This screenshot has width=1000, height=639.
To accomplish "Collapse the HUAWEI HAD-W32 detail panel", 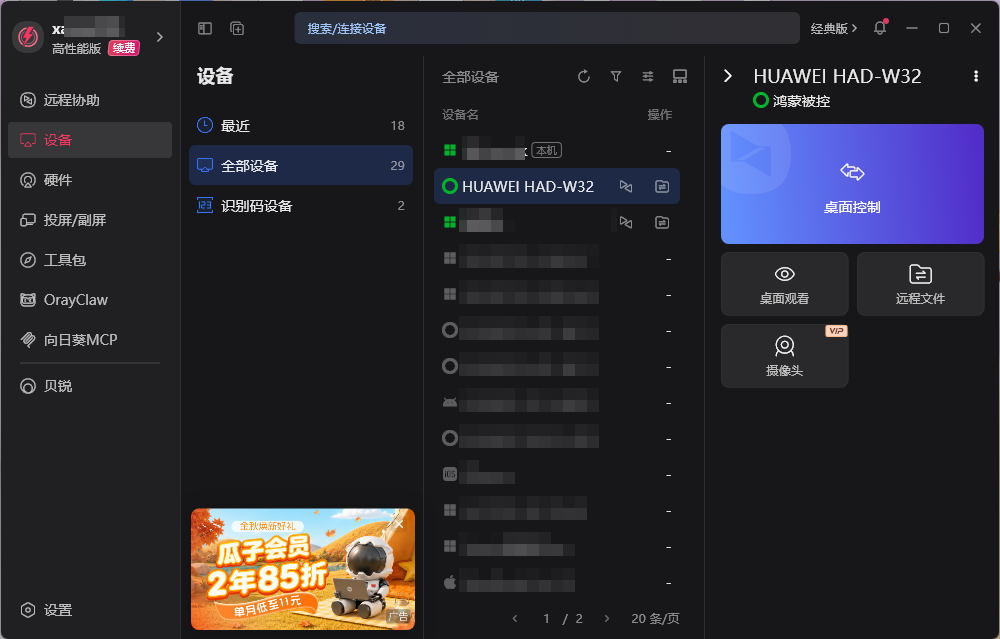I will click(x=728, y=76).
